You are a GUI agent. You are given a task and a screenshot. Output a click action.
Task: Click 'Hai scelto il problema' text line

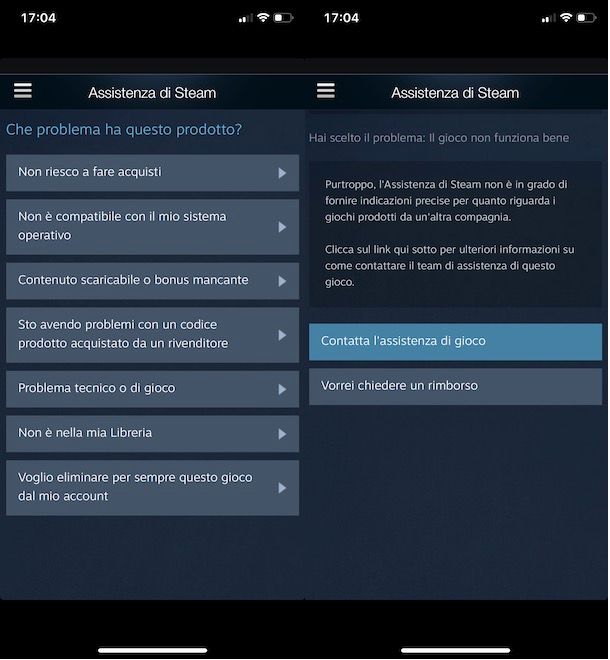439,138
